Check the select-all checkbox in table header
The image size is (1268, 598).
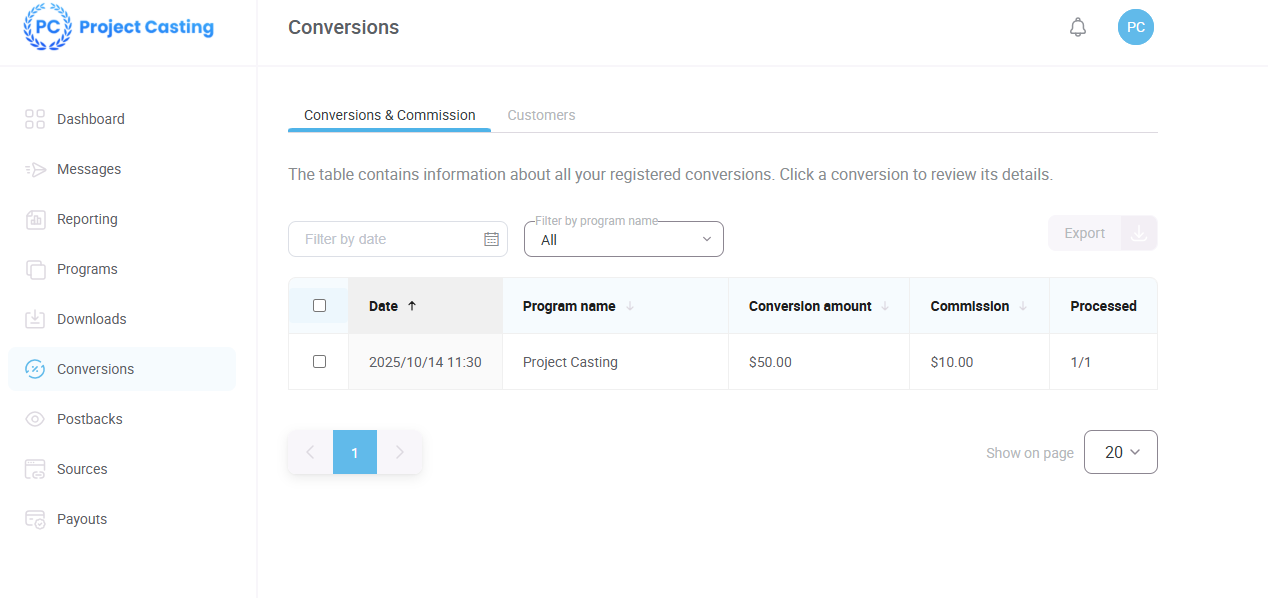(x=319, y=306)
